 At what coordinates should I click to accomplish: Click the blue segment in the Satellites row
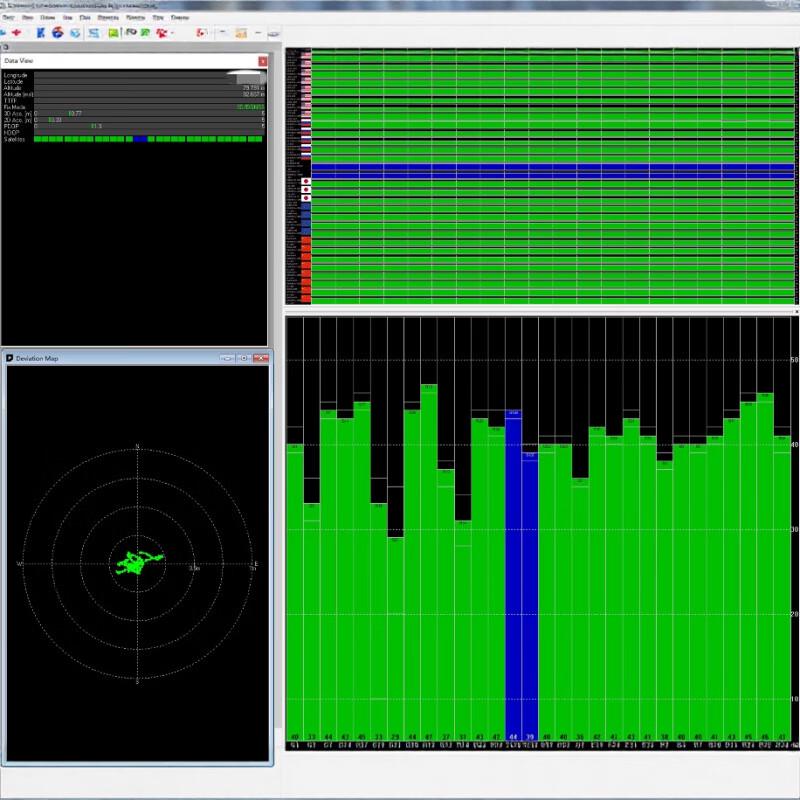coord(140,139)
